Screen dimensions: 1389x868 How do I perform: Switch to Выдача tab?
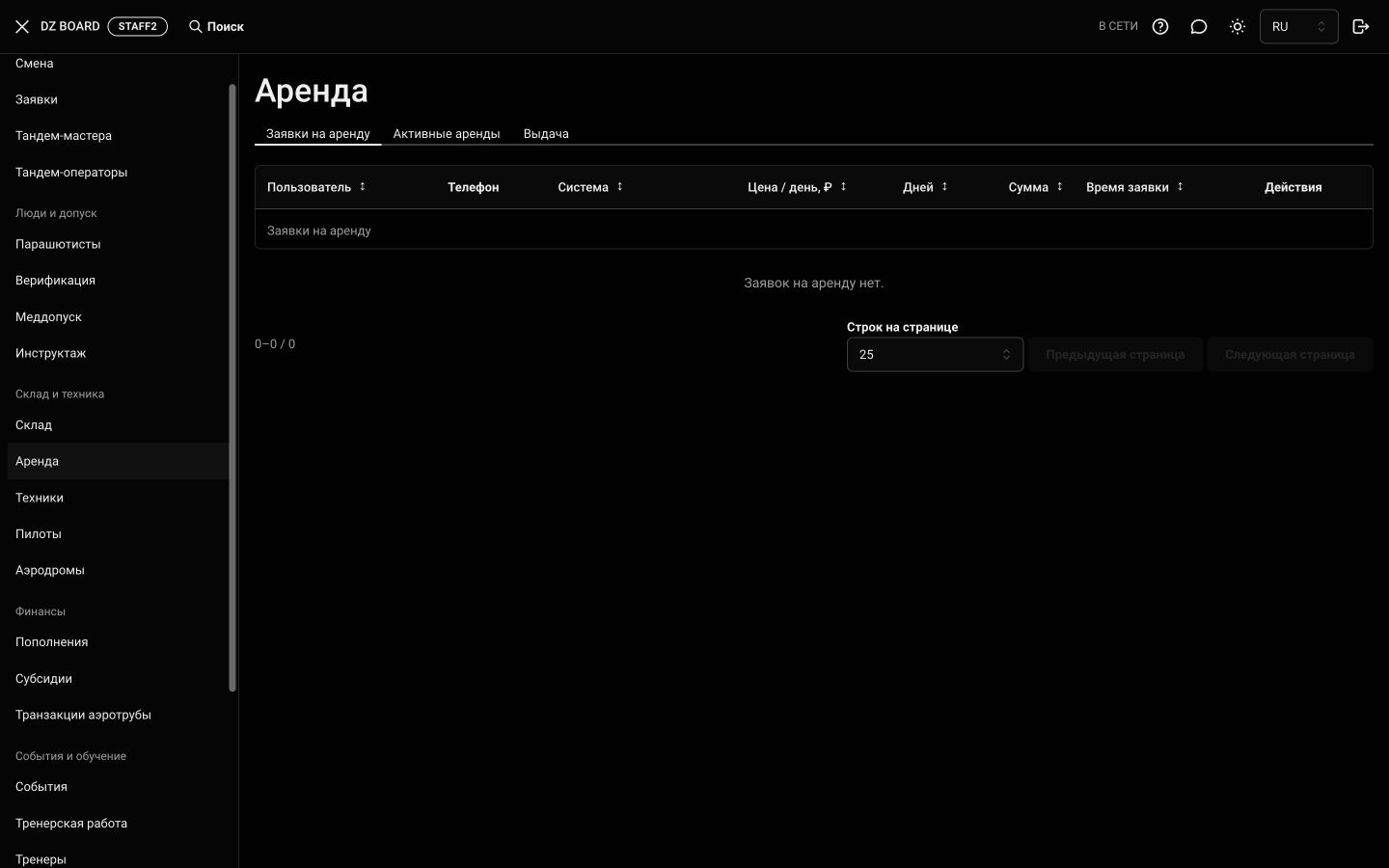[546, 134]
